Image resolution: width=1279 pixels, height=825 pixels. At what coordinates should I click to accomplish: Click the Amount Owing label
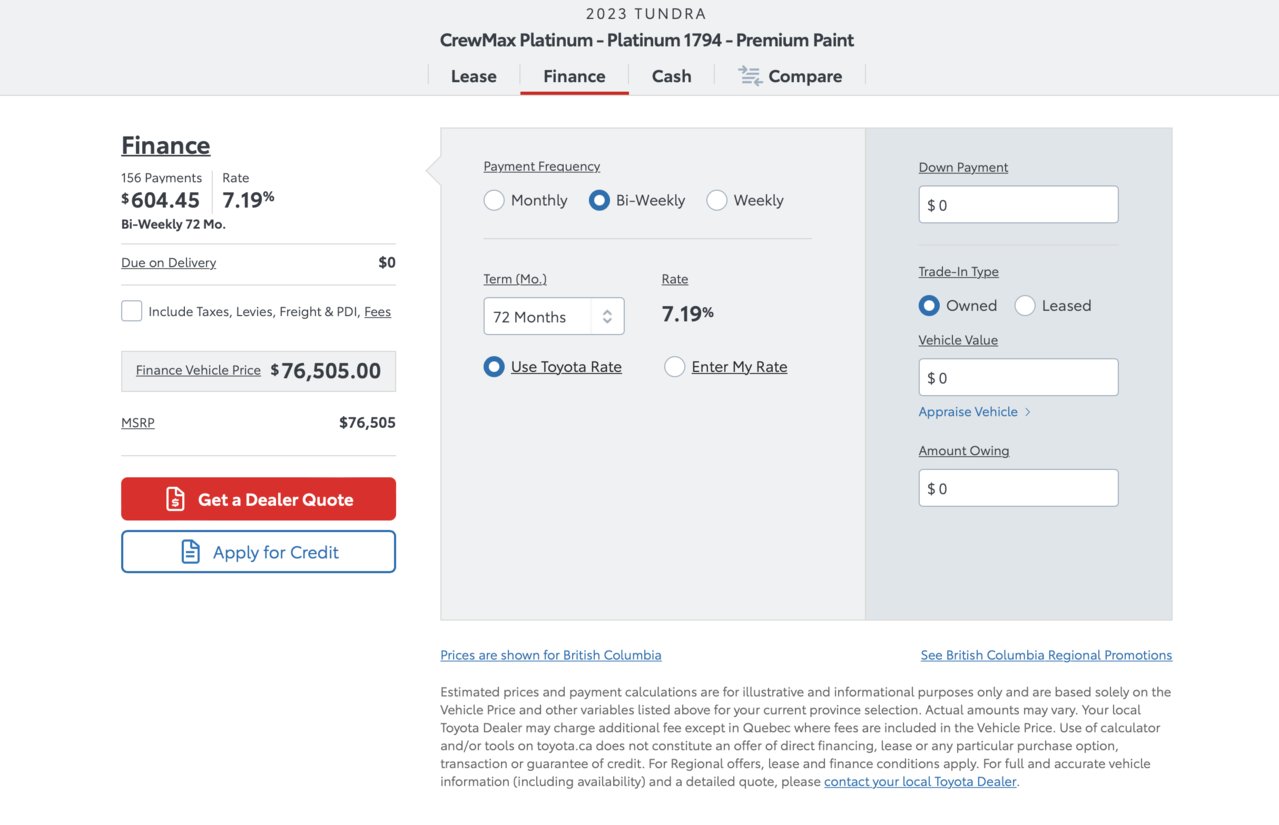tap(964, 451)
